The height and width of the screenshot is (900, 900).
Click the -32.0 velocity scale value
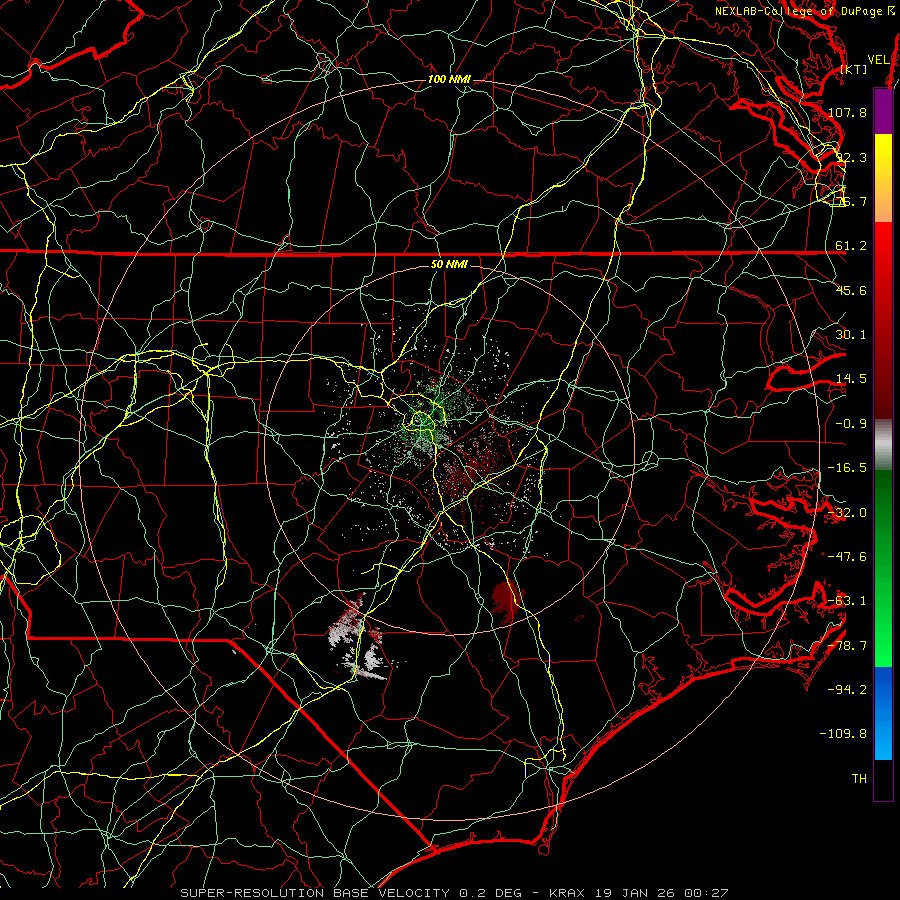(848, 513)
